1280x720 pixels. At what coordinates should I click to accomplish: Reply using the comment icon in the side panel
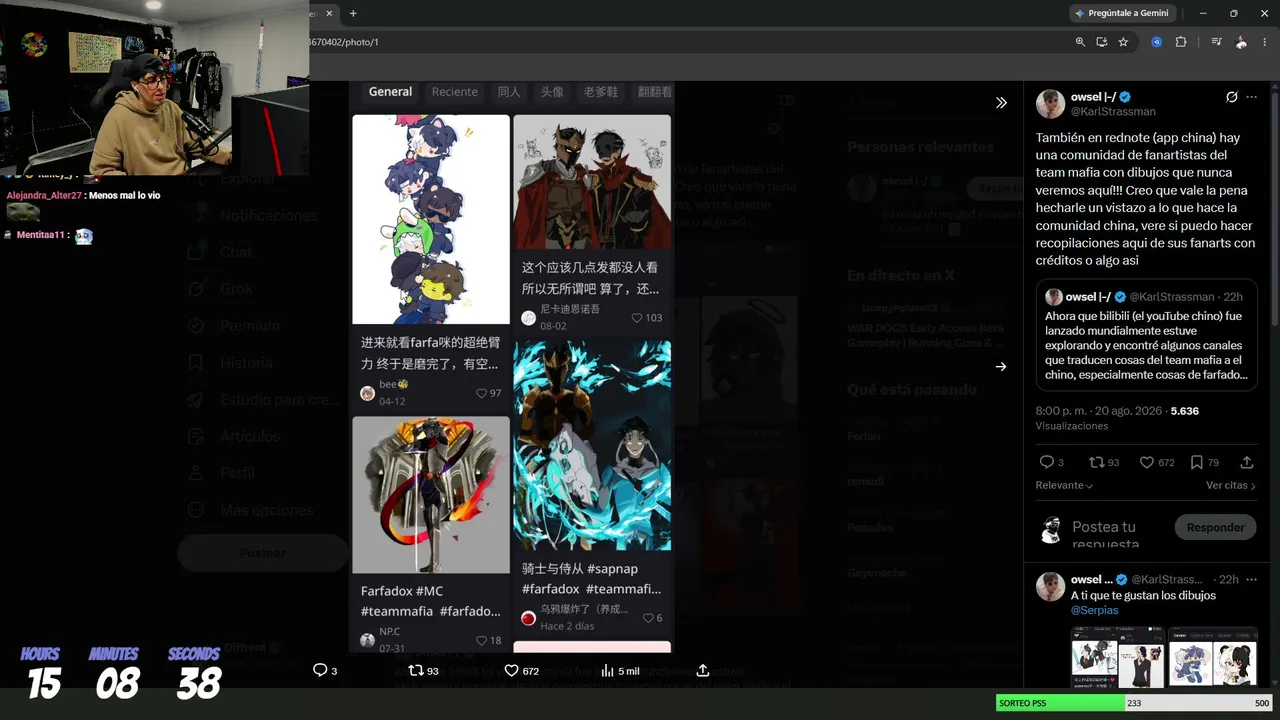pyautogui.click(x=1047, y=462)
